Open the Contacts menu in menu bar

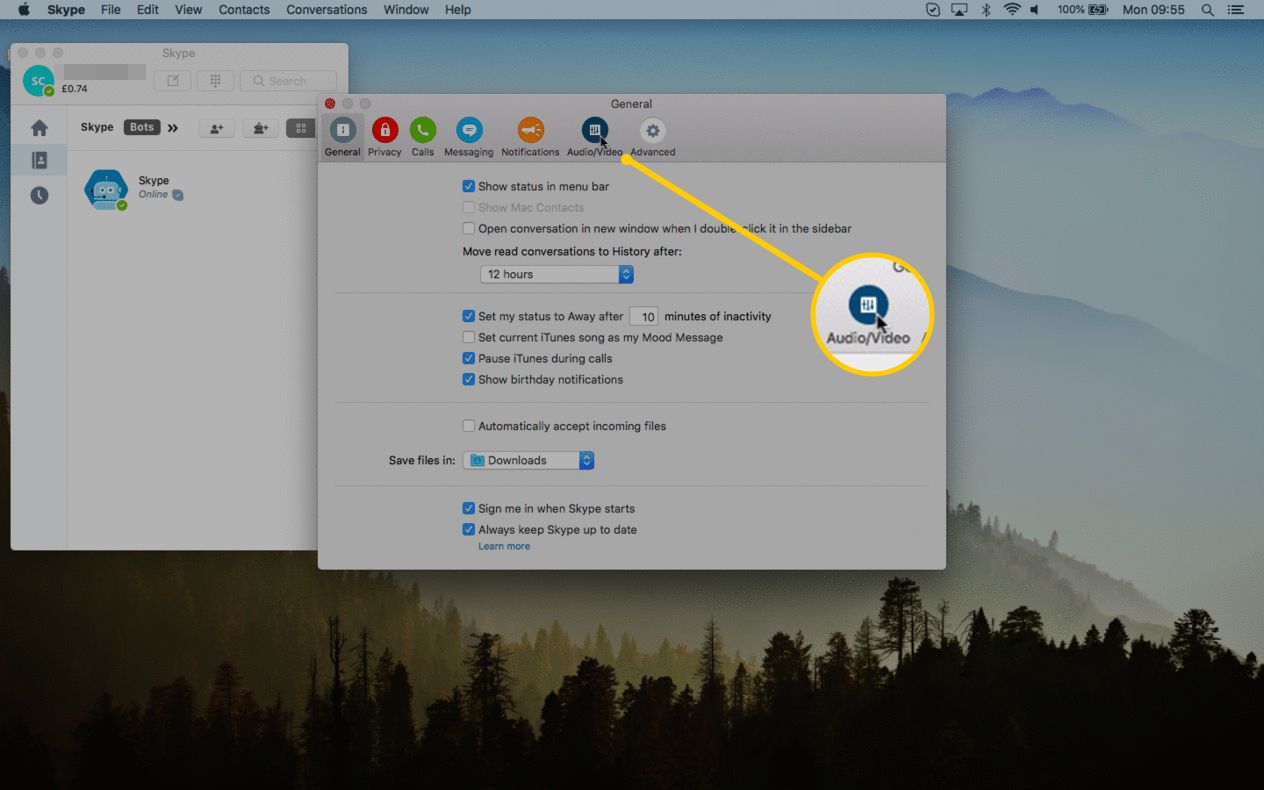[244, 10]
